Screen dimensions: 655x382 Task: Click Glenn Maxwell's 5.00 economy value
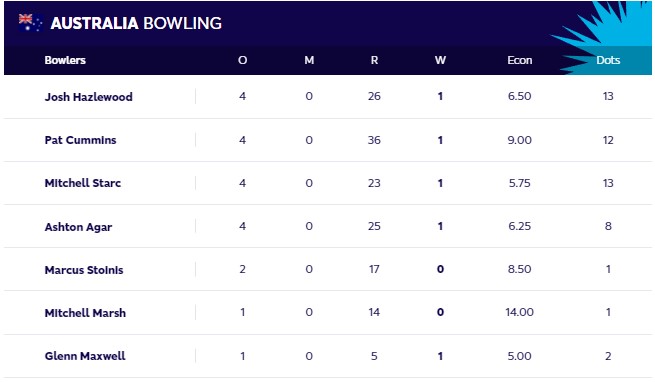(x=520, y=356)
